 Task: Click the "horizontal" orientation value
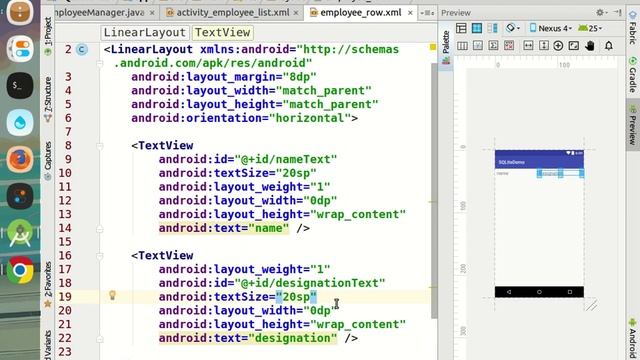(310, 118)
